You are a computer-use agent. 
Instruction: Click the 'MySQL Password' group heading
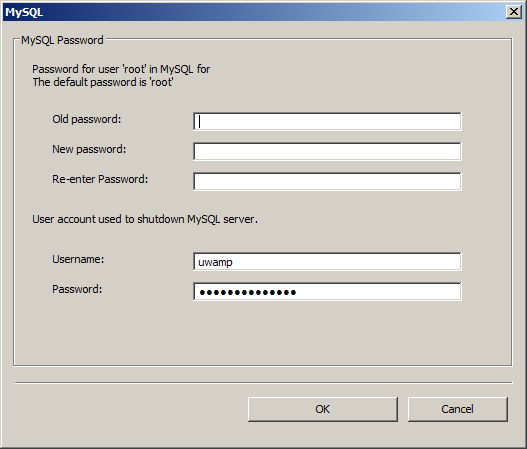tap(62, 40)
